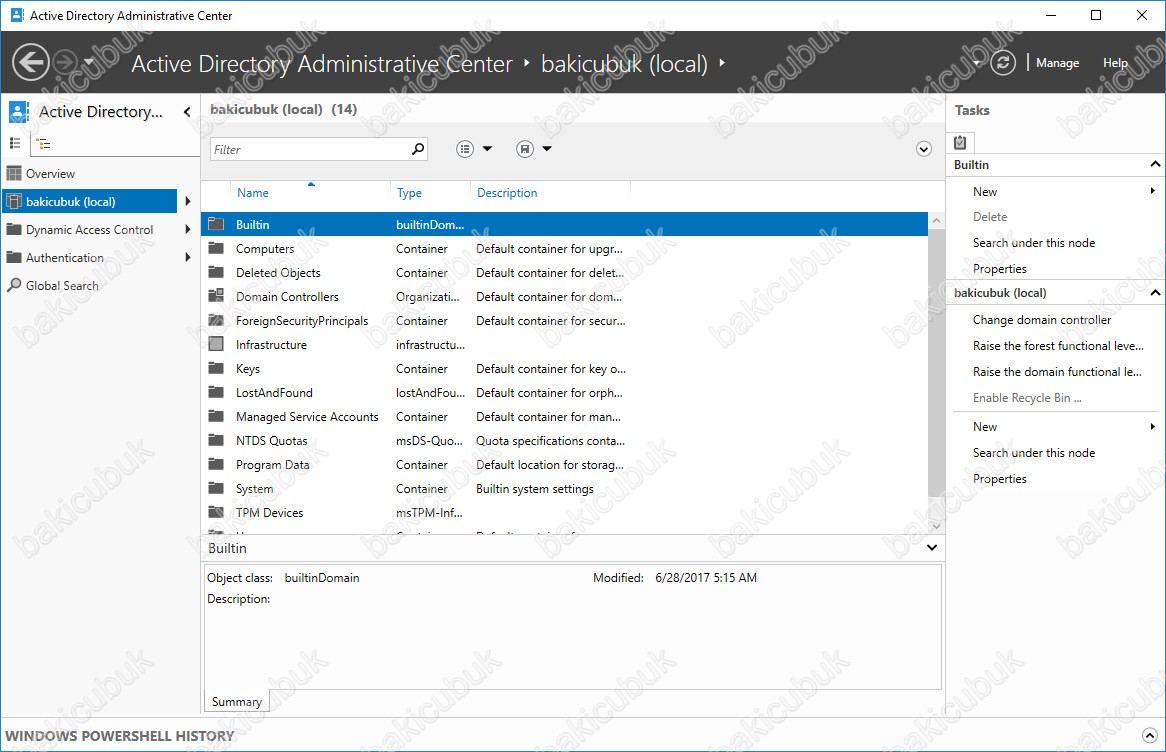
Task: Sort the list by Description column
Action: tap(507, 193)
